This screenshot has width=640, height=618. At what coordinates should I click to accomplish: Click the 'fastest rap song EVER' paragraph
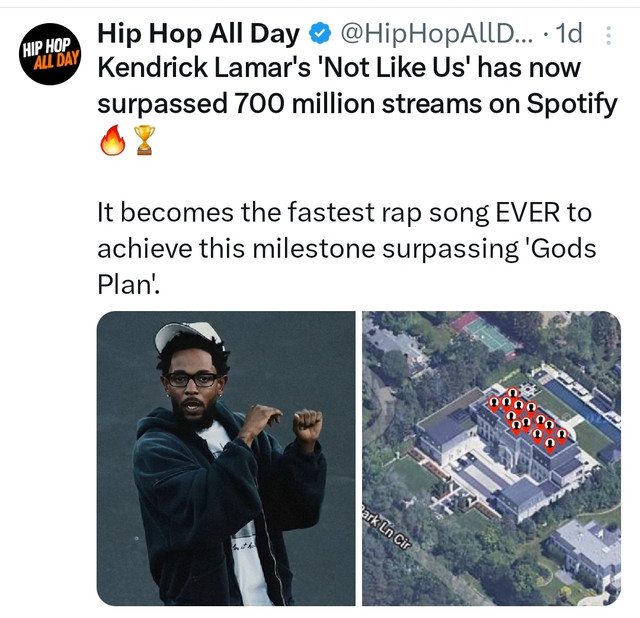346,248
